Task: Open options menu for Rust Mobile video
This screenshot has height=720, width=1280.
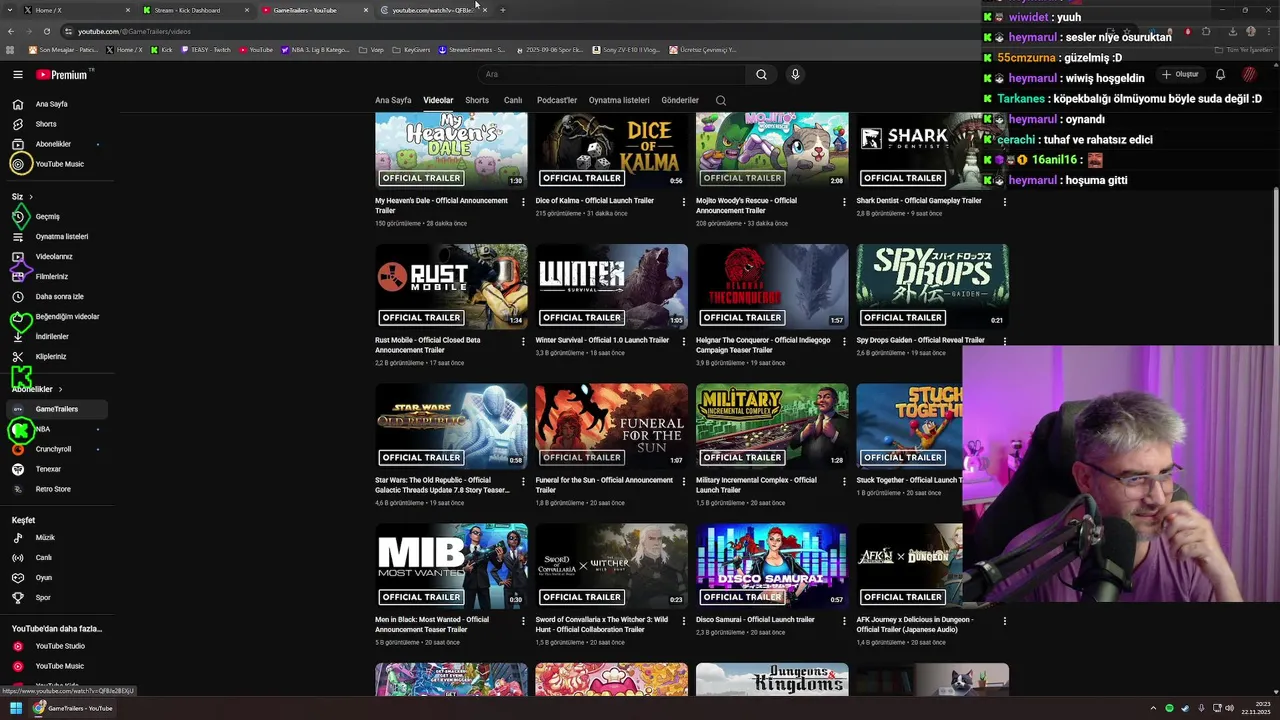Action: 523,341
